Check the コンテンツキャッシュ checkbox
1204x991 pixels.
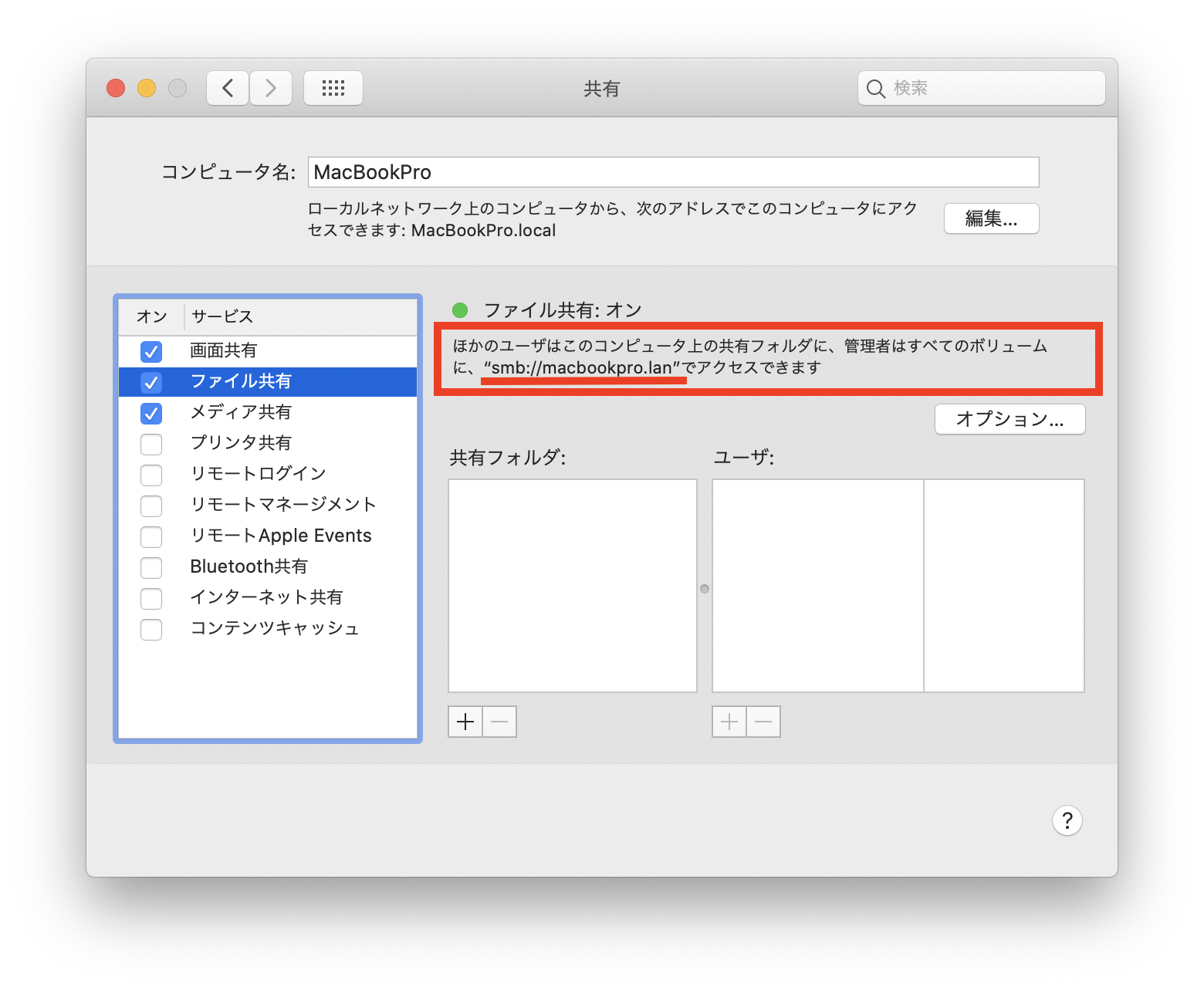pos(151,630)
